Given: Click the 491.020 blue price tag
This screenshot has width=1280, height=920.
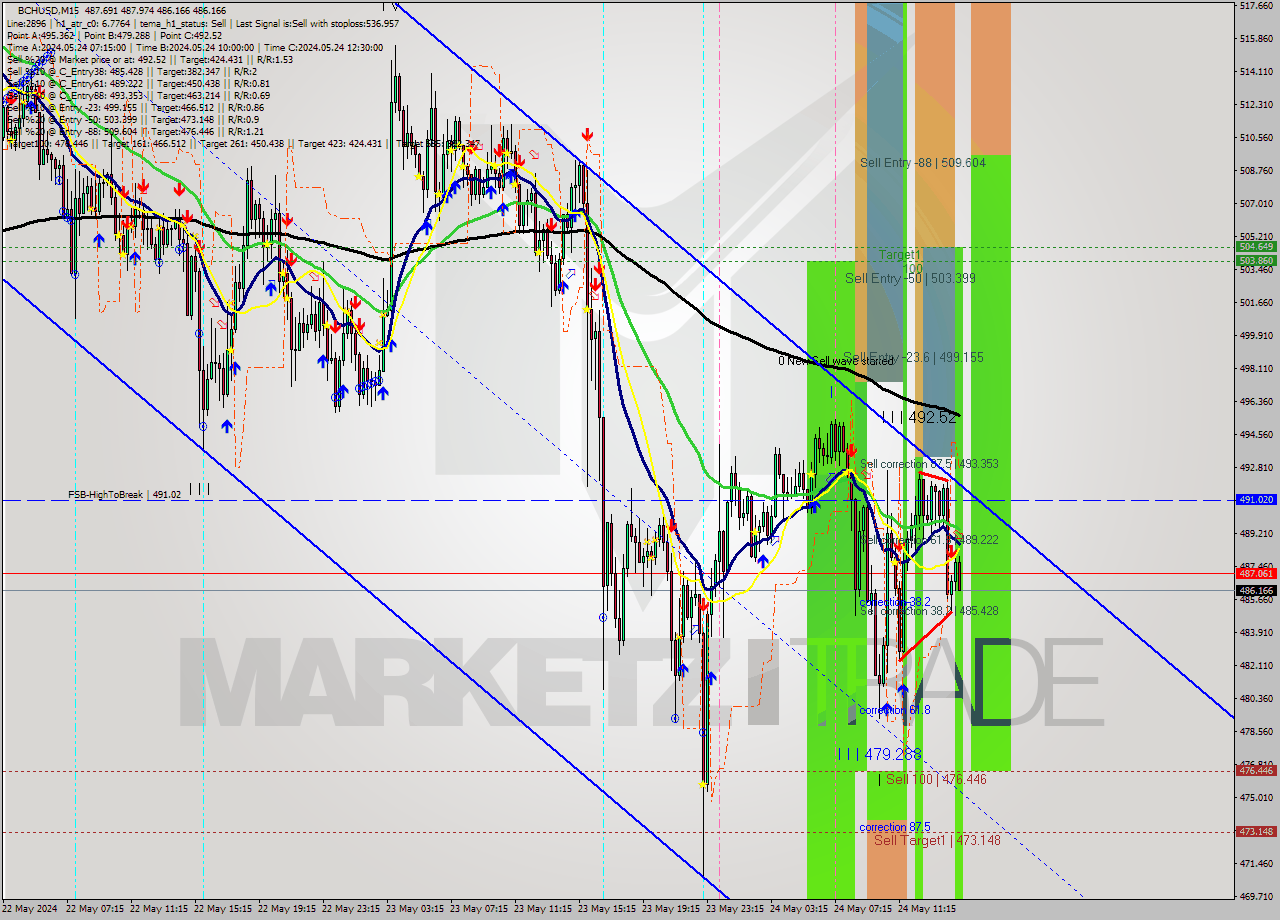Looking at the screenshot, I should 1256,499.
